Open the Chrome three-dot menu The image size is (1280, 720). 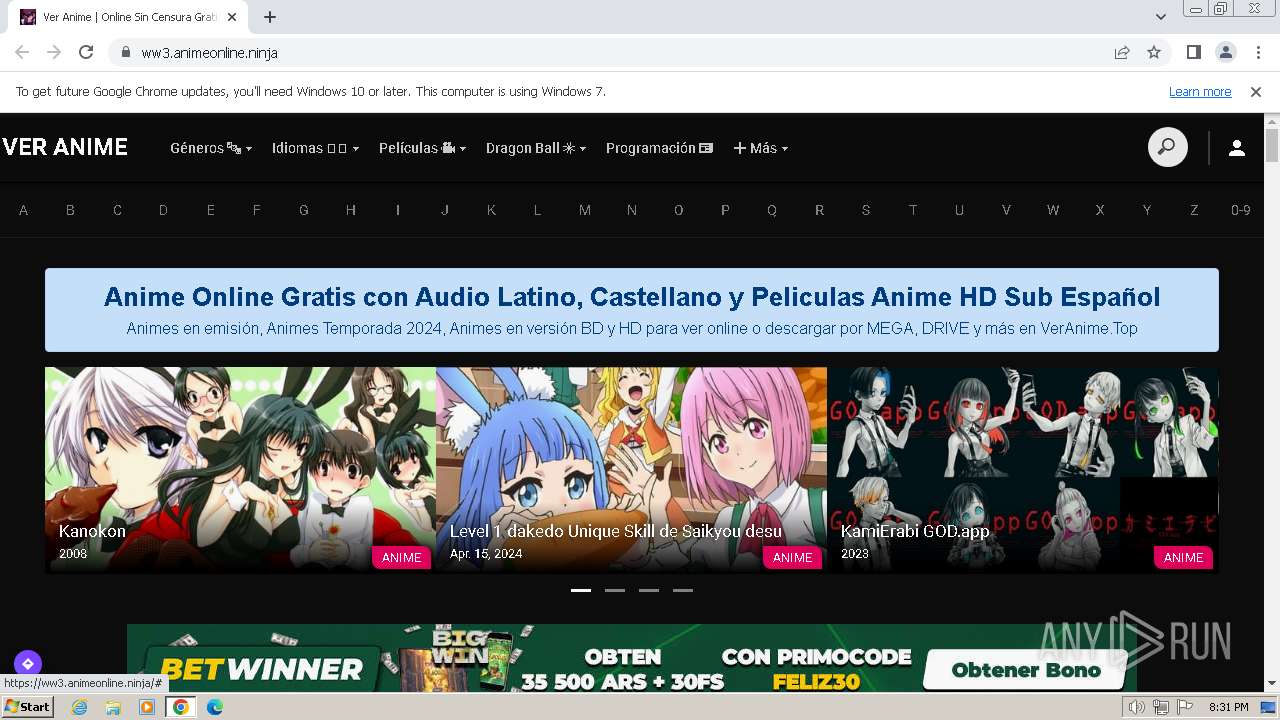[x=1257, y=52]
